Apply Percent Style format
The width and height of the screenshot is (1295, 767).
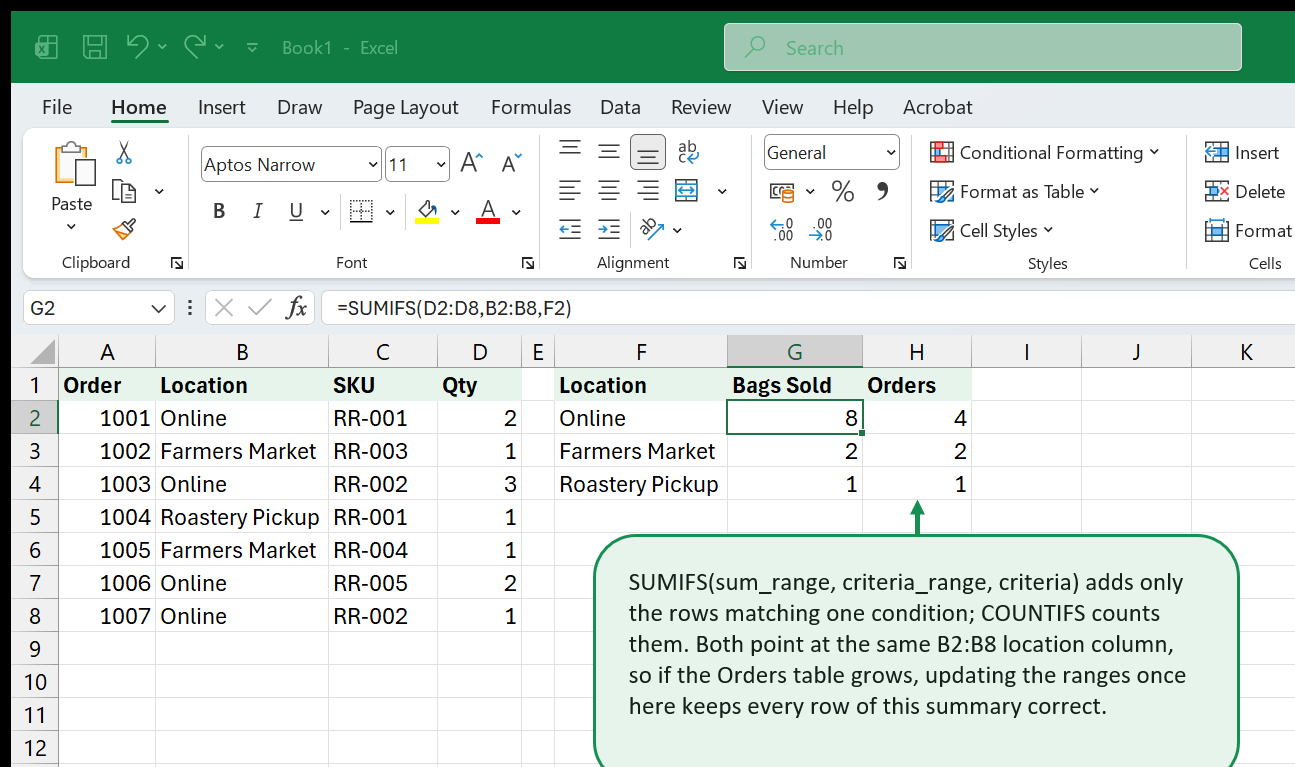843,191
